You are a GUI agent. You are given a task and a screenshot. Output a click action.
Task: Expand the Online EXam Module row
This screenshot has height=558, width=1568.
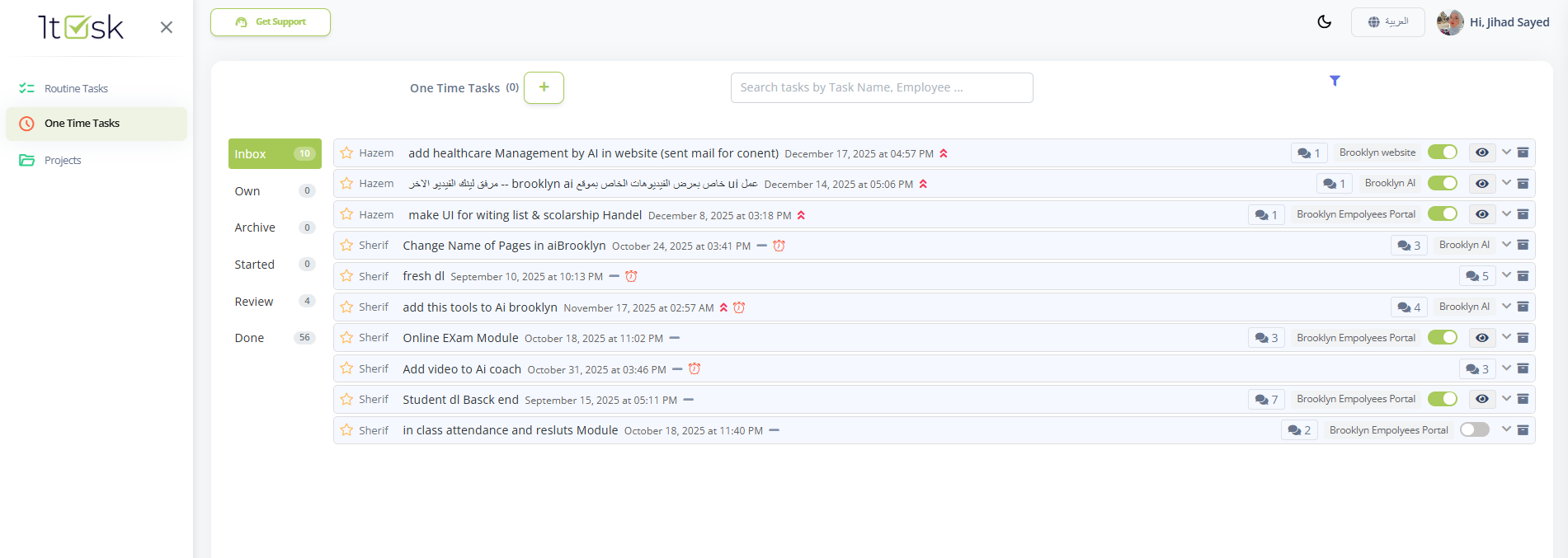pos(1506,338)
